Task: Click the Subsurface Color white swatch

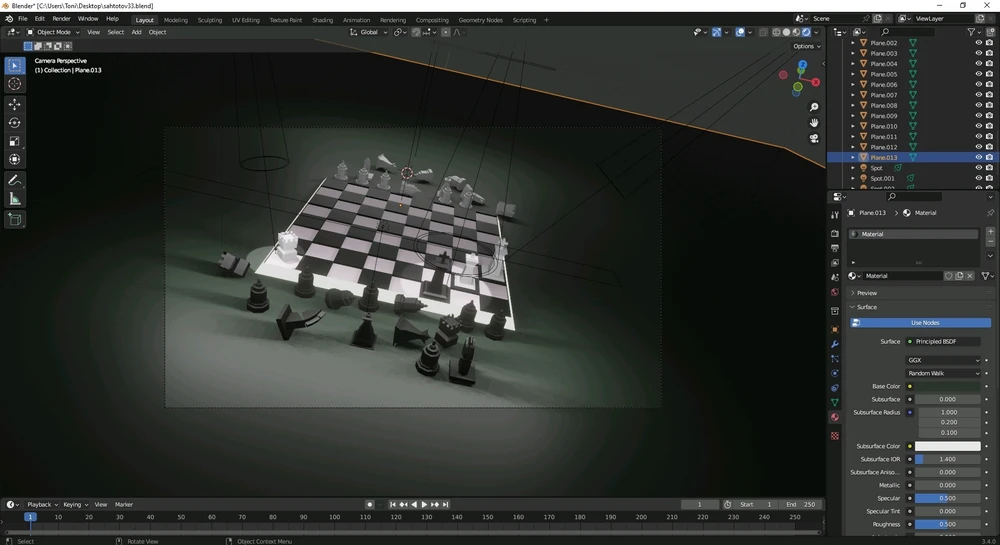Action: [x=948, y=446]
